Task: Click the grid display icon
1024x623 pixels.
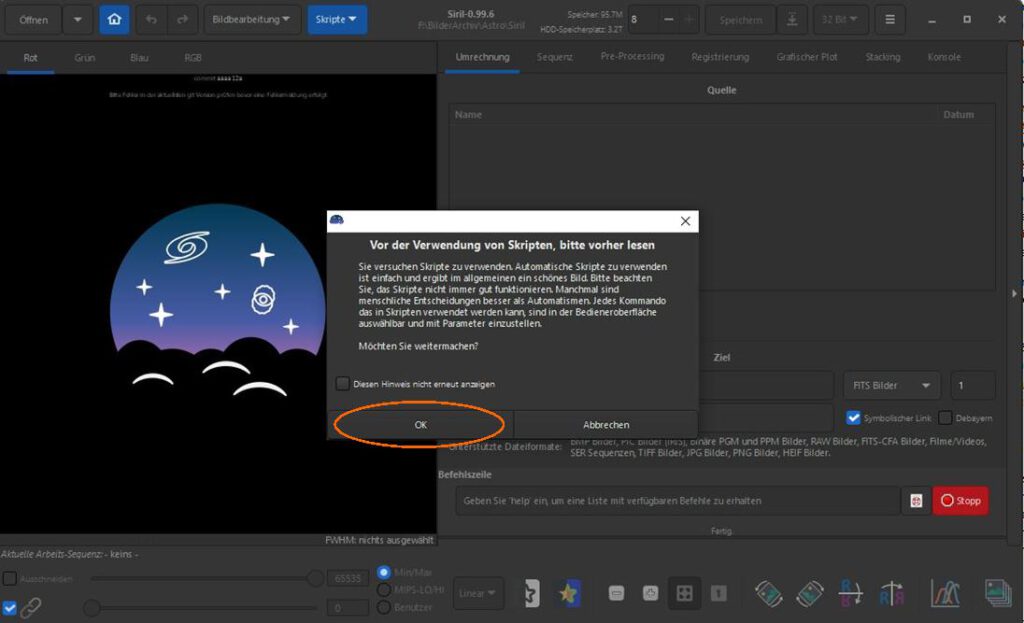Action: tap(684, 593)
